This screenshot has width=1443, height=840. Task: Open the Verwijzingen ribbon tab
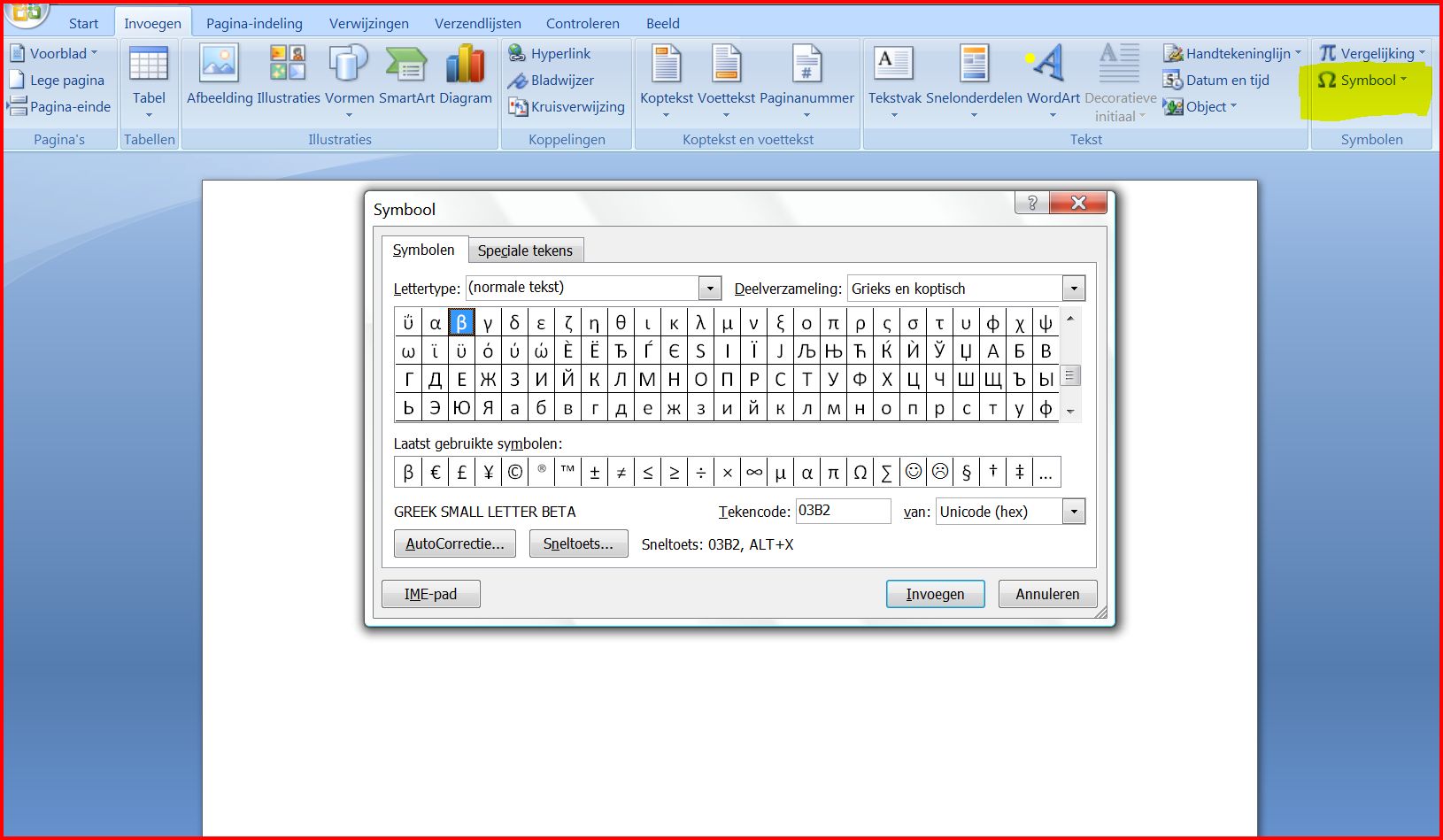point(369,23)
